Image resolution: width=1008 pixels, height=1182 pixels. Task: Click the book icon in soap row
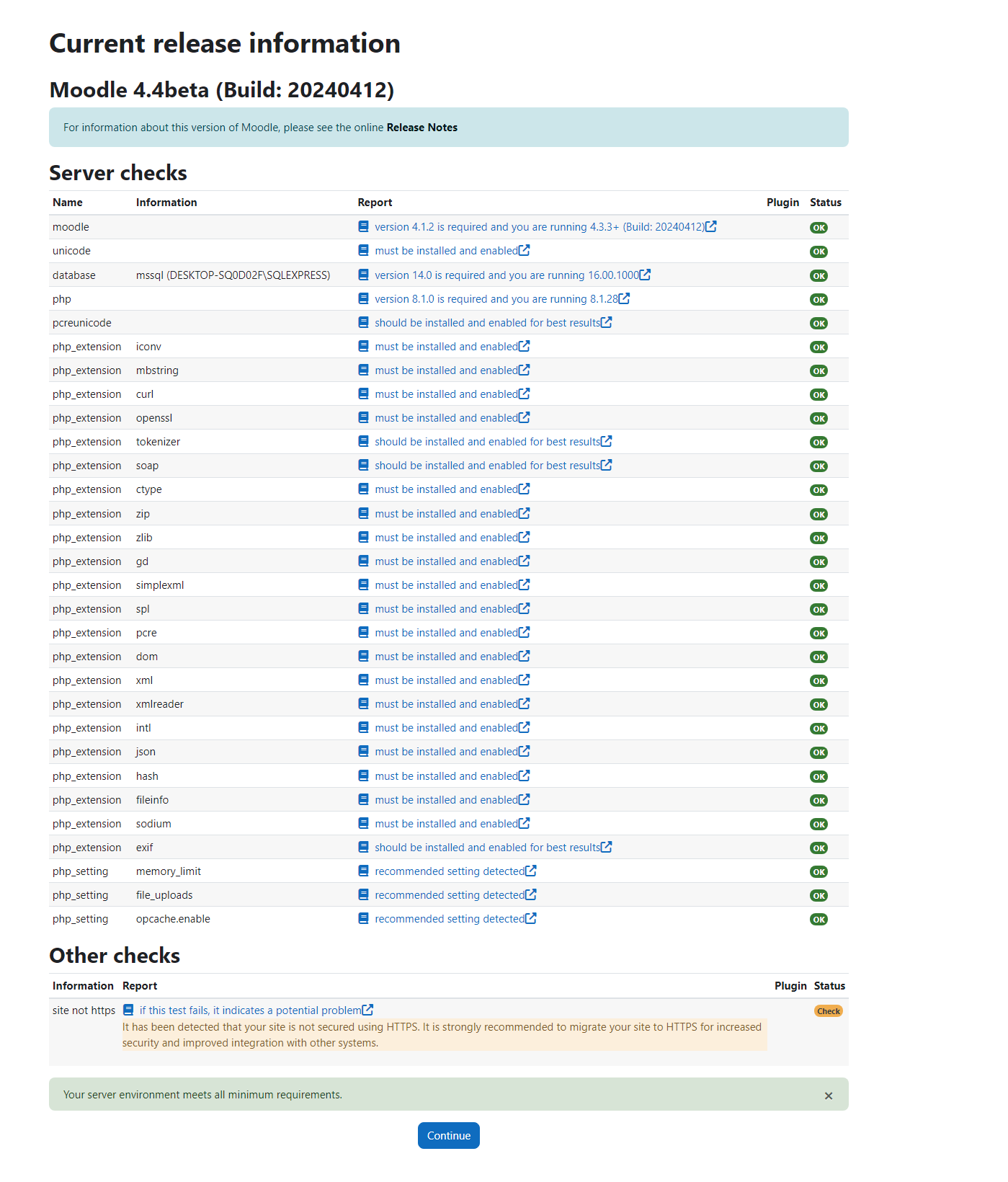pos(364,466)
